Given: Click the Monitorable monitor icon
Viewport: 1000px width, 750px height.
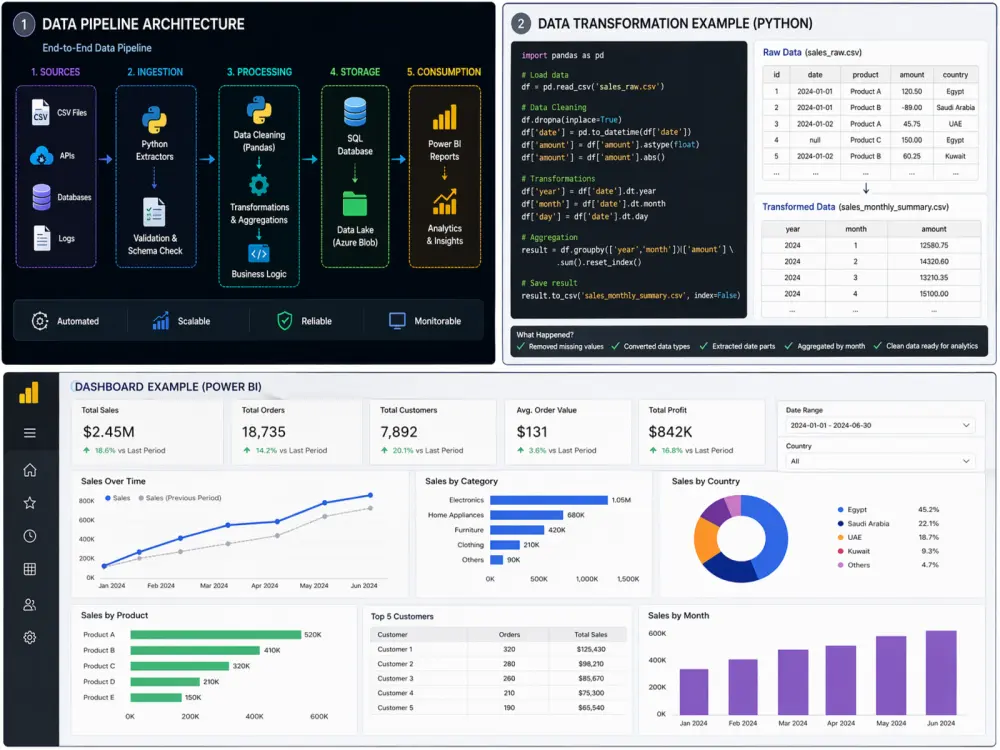Looking at the screenshot, I should pyautogui.click(x=397, y=321).
